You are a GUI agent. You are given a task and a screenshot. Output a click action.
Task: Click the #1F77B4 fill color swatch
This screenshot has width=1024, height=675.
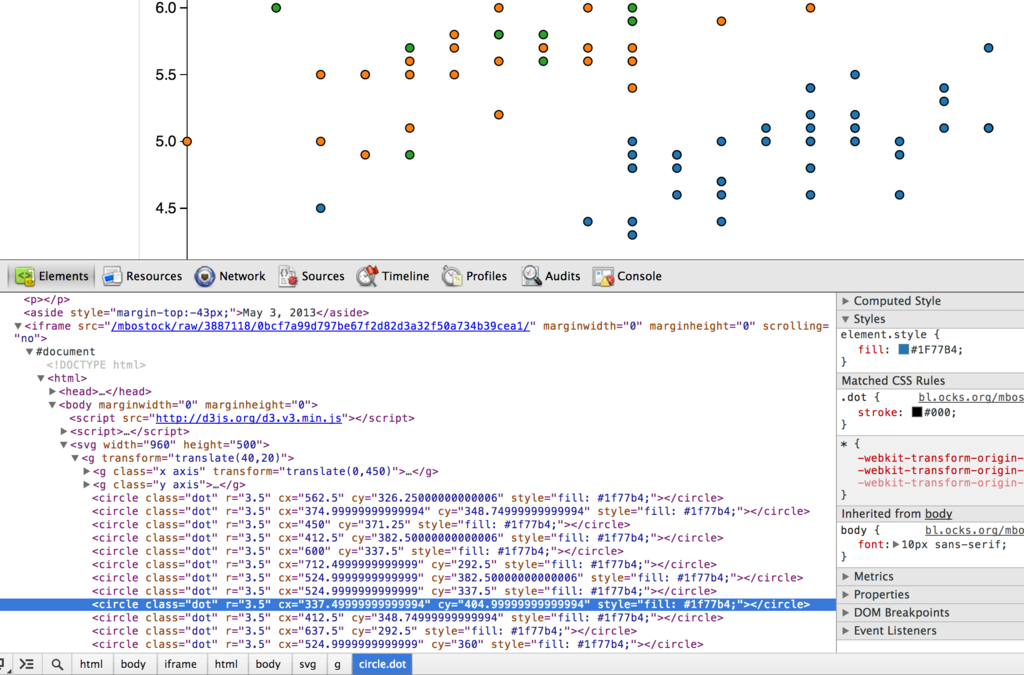tap(903, 349)
